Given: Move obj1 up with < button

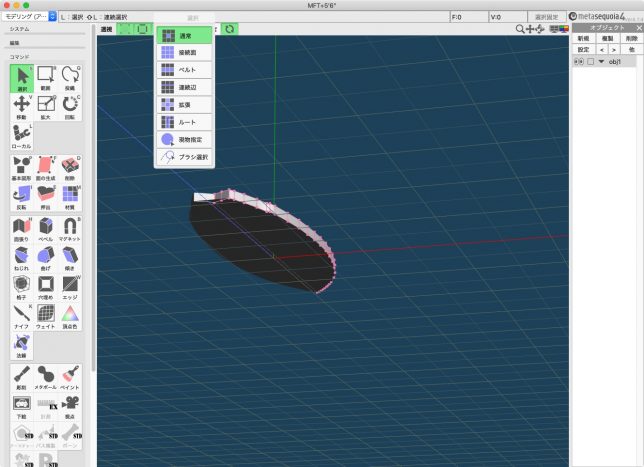Looking at the screenshot, I should click(602, 50).
